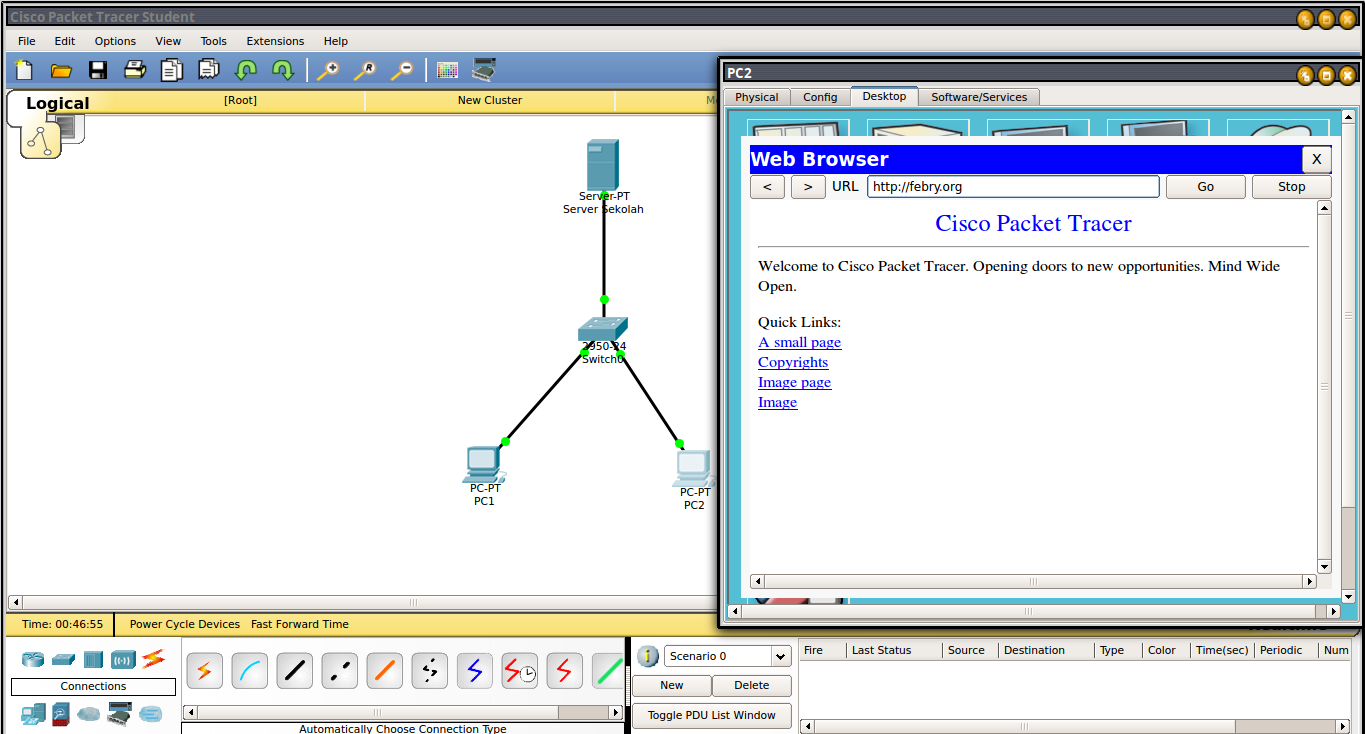Screen dimensions: 1365x734
Task: Click the Copy icon in the toolbar
Action: click(172, 70)
